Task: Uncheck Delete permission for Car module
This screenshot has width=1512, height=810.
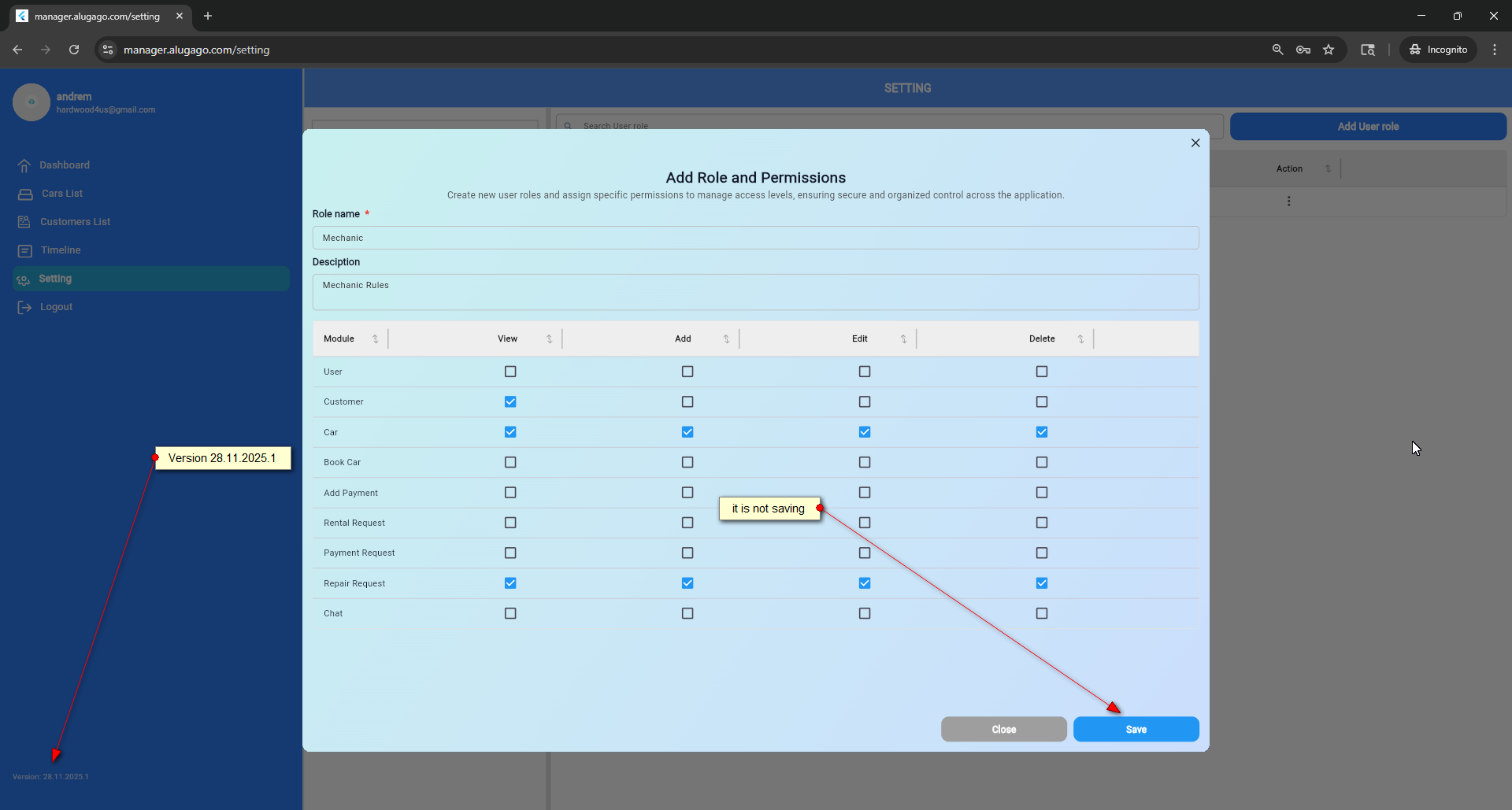Action: [1042, 432]
